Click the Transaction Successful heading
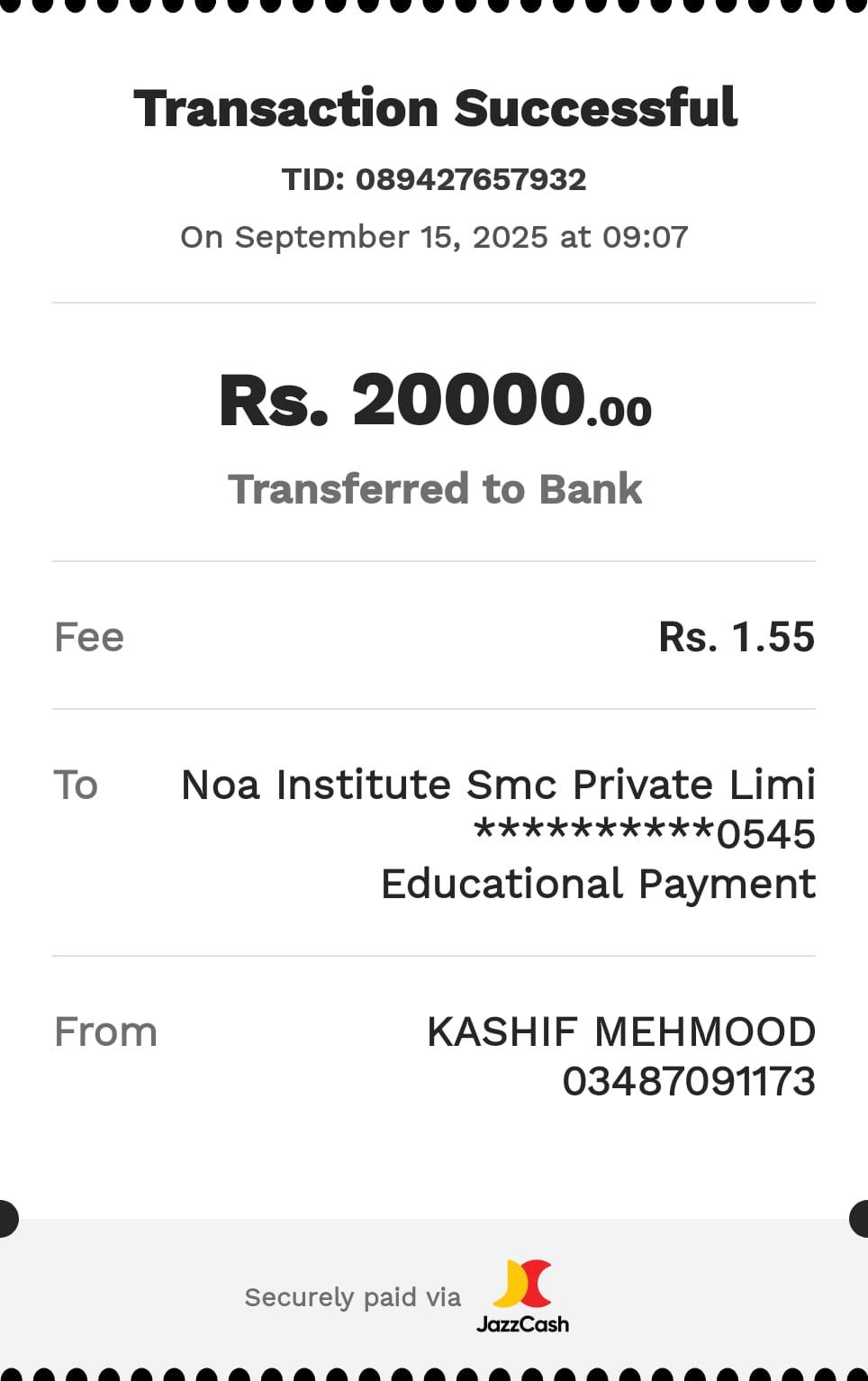 [x=435, y=109]
